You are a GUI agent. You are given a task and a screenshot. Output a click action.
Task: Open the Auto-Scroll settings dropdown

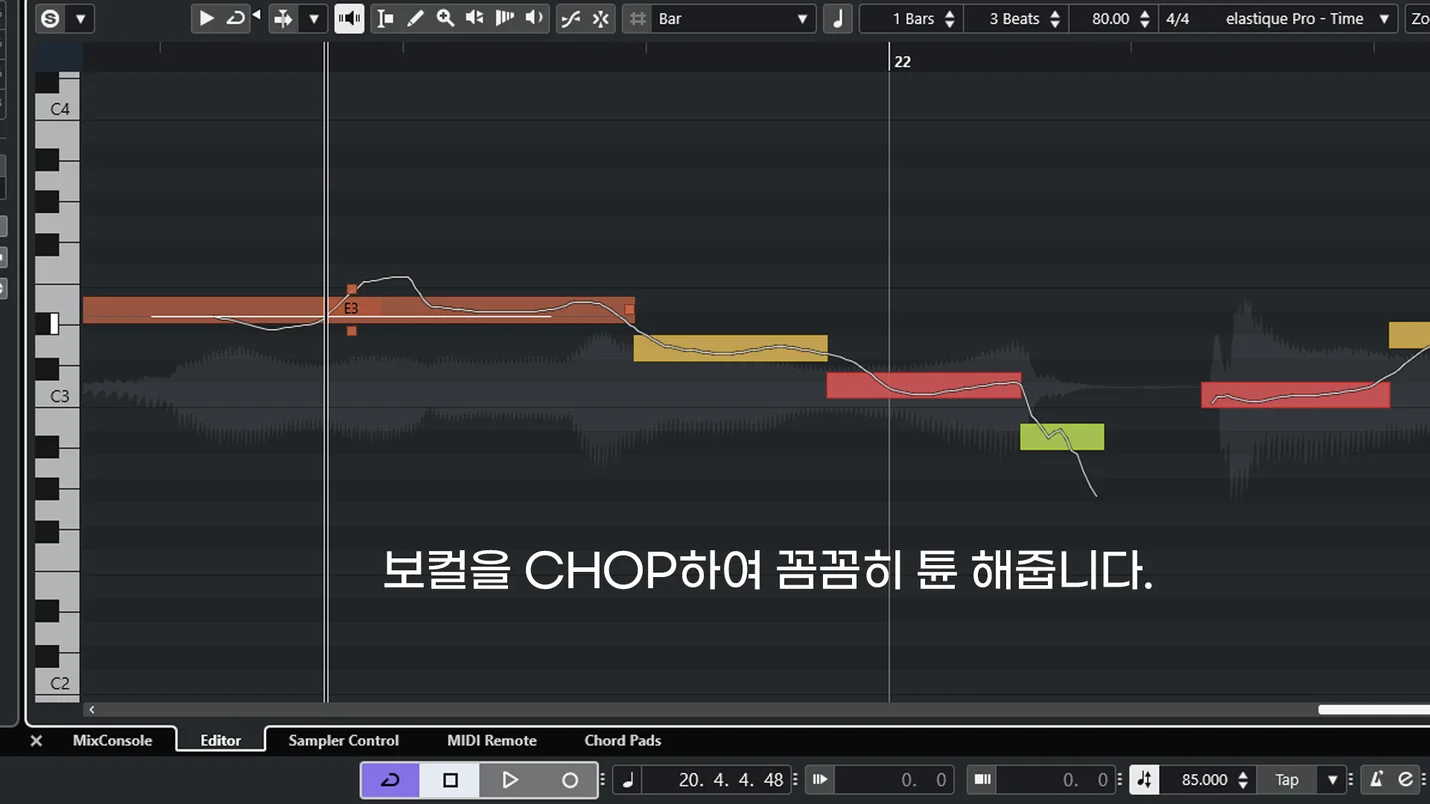tap(313, 18)
